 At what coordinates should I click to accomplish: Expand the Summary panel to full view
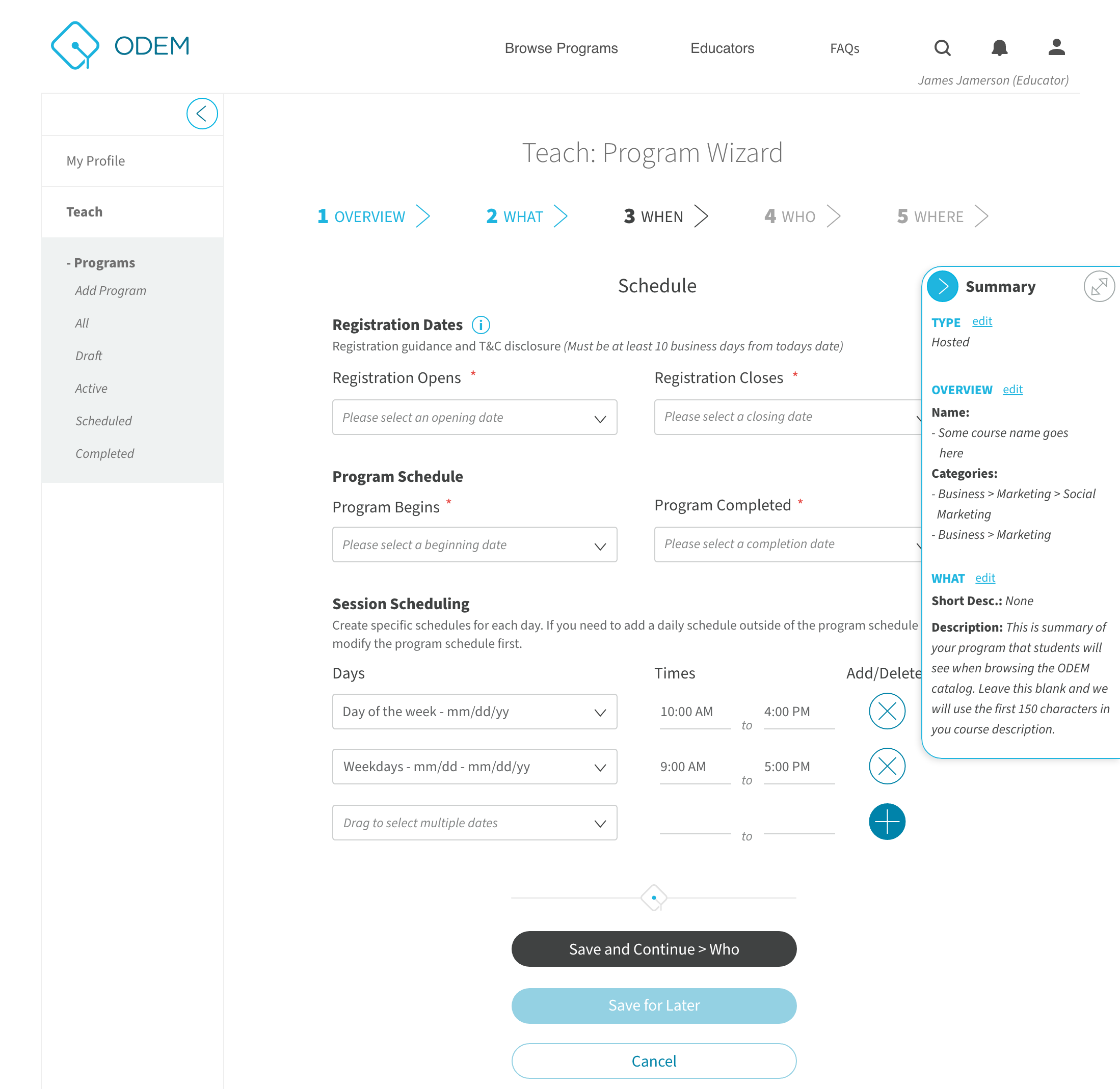coord(1099,286)
